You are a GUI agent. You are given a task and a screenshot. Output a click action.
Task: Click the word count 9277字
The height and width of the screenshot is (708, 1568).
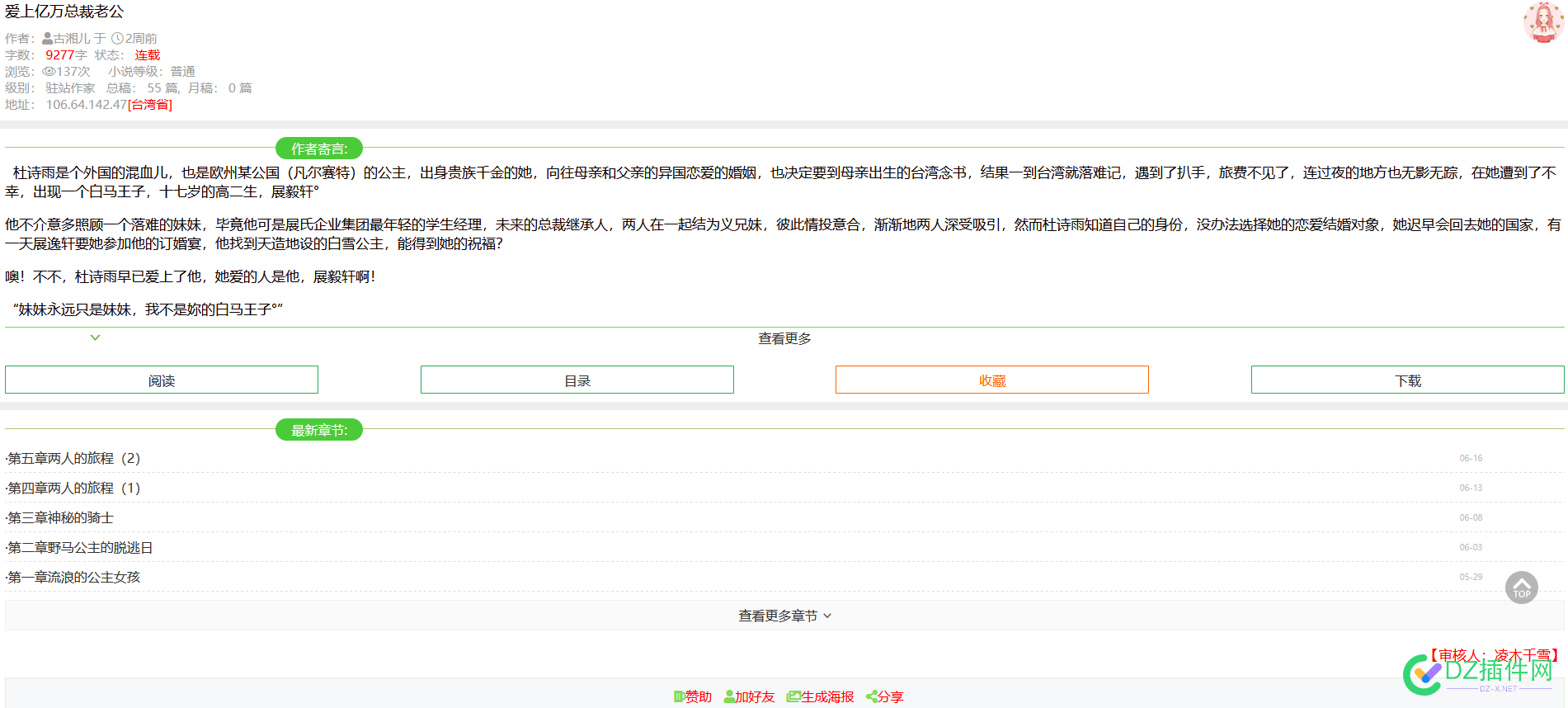pos(66,55)
